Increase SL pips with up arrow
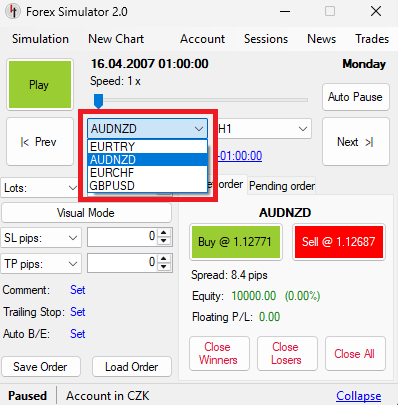This screenshot has height=405, width=398. coord(164,233)
